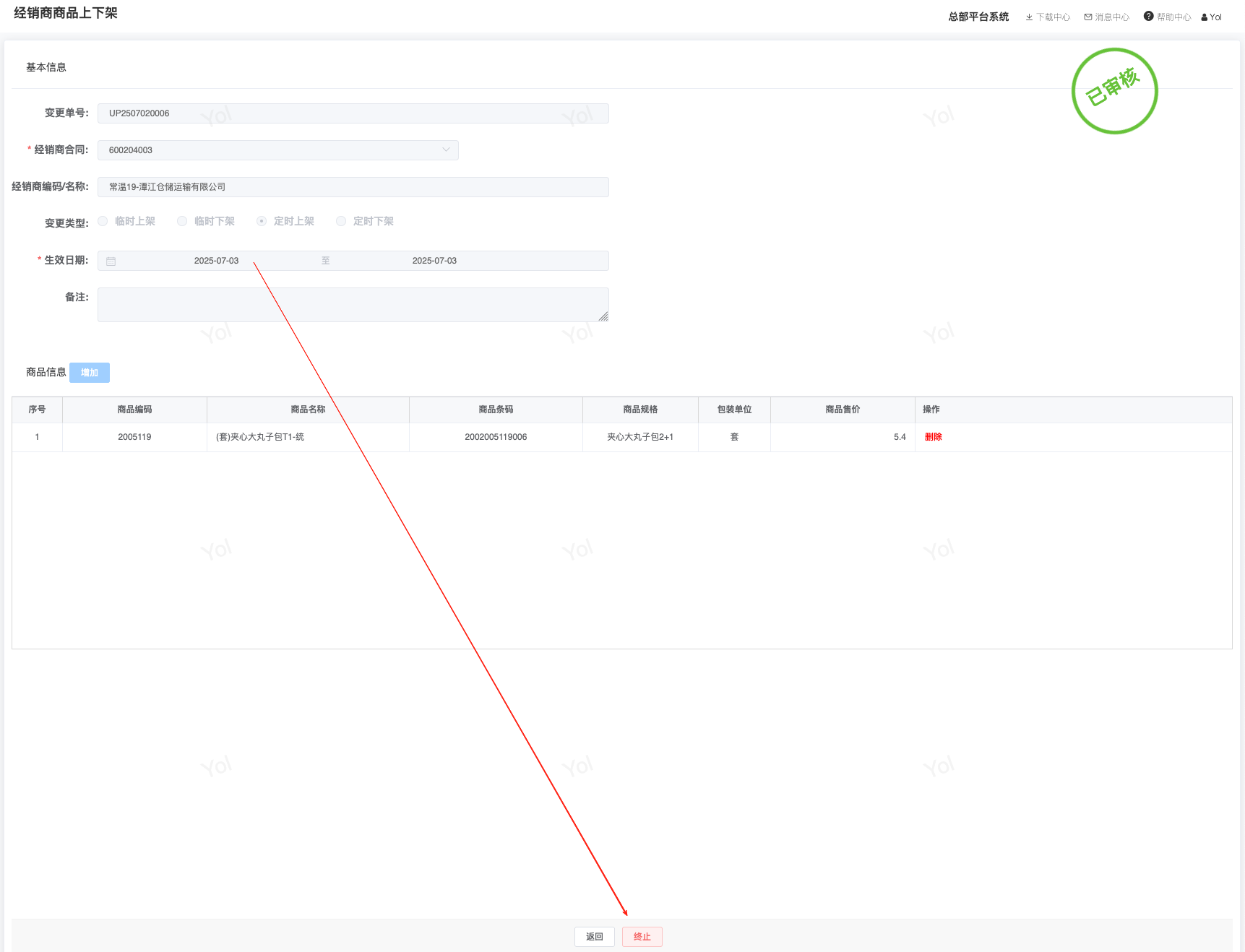Viewport: 1245px width, 952px height.
Task: Click the 增加 button next to 商品信息
Action: click(x=90, y=373)
